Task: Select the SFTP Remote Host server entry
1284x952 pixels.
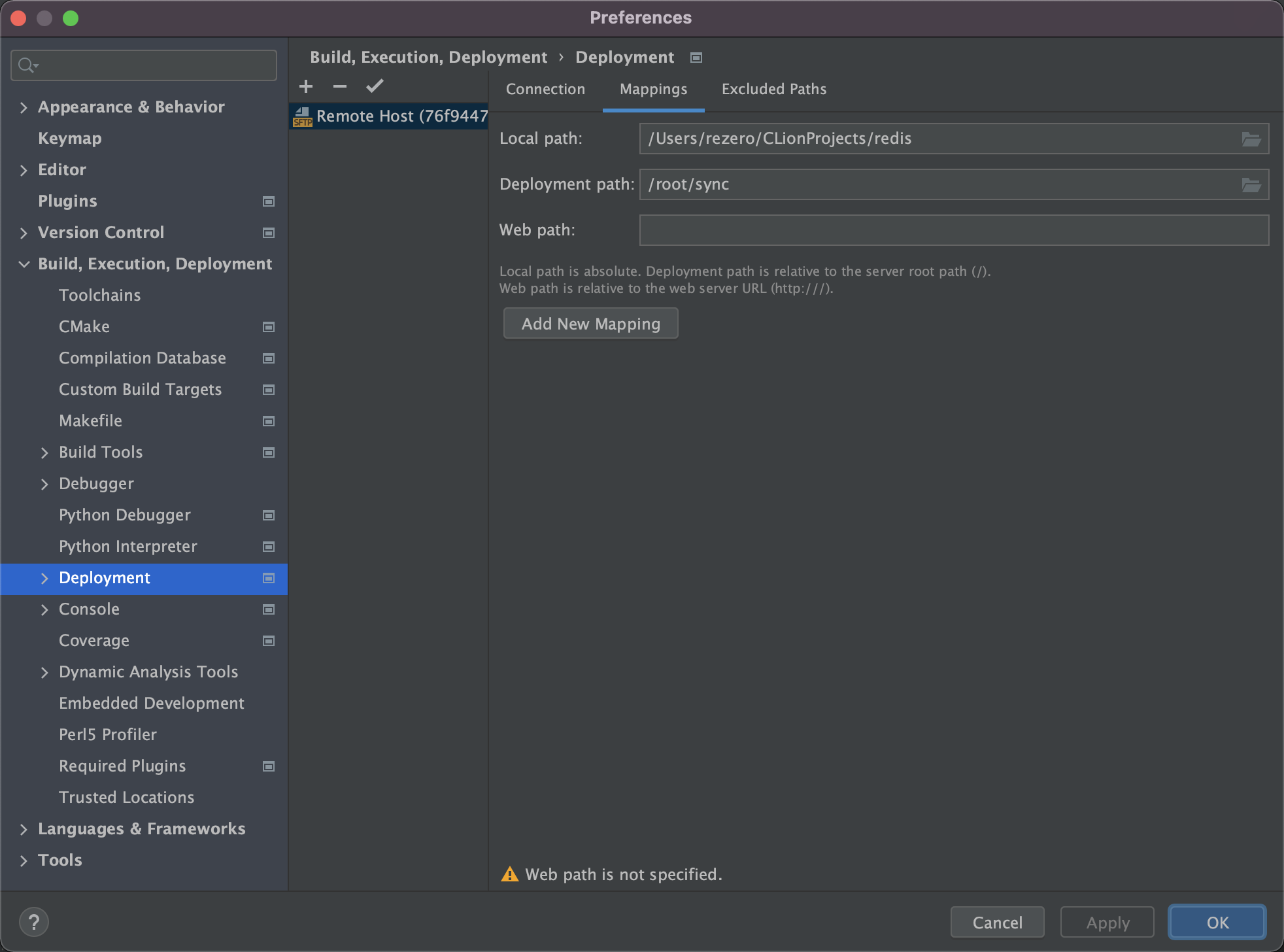Action: [x=390, y=116]
